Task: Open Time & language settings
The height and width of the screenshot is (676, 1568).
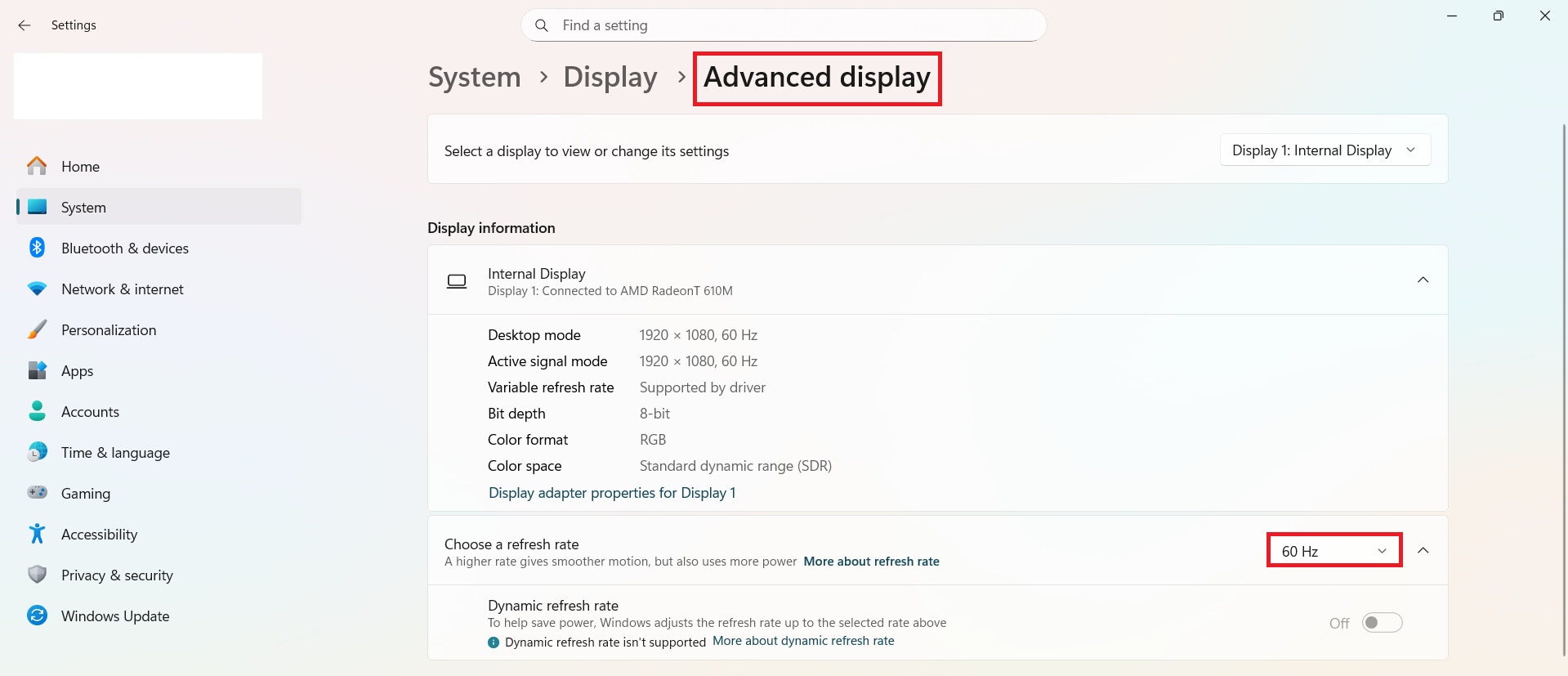Action: [x=159, y=452]
